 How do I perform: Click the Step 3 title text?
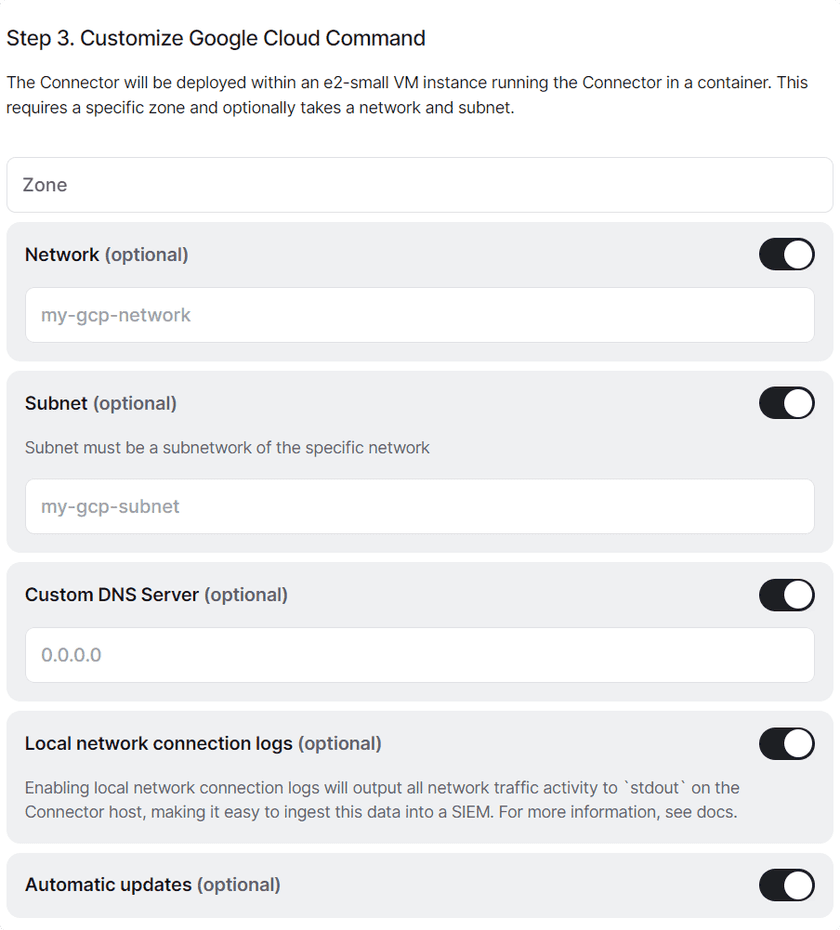215,38
